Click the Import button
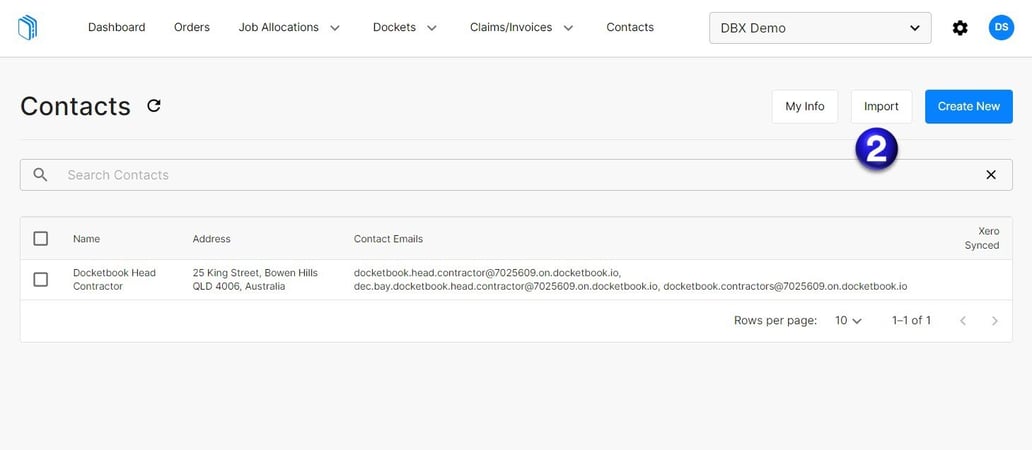The height and width of the screenshot is (450, 1032). (881, 107)
